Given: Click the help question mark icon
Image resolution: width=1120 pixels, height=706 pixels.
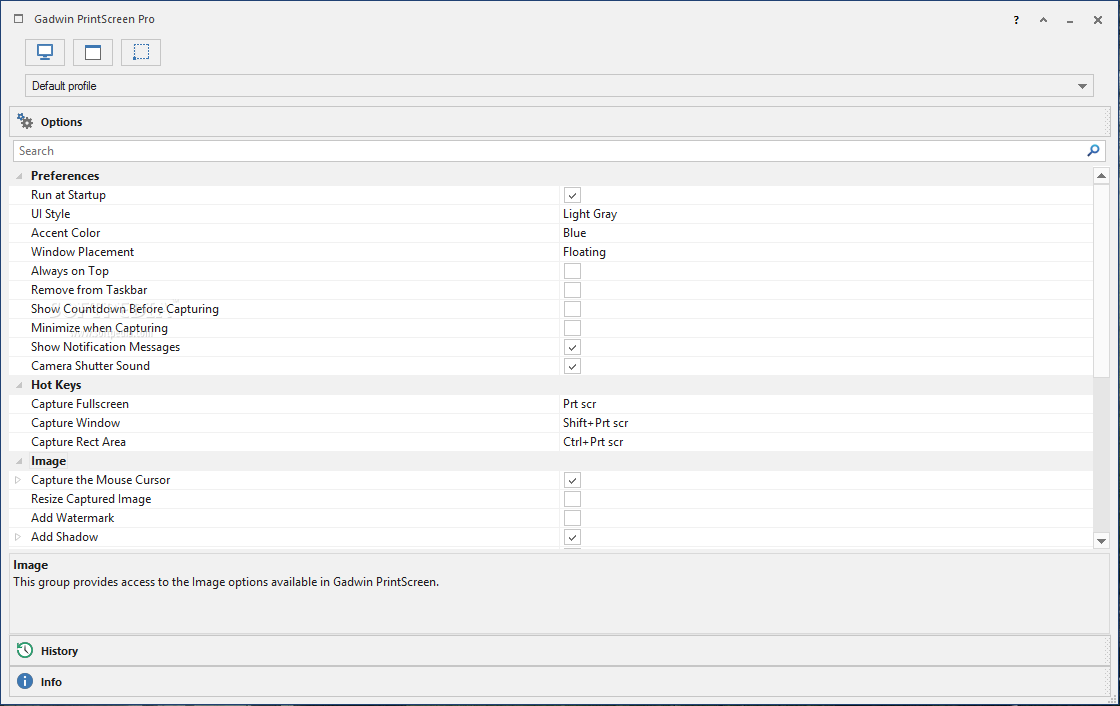Looking at the screenshot, I should (x=1016, y=20).
